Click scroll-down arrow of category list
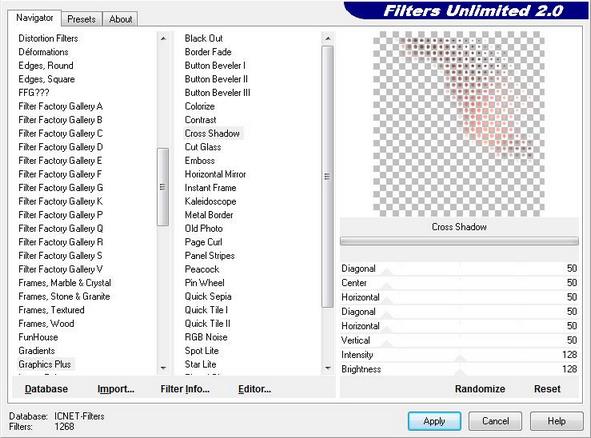The image size is (591, 438). pyautogui.click(x=163, y=368)
